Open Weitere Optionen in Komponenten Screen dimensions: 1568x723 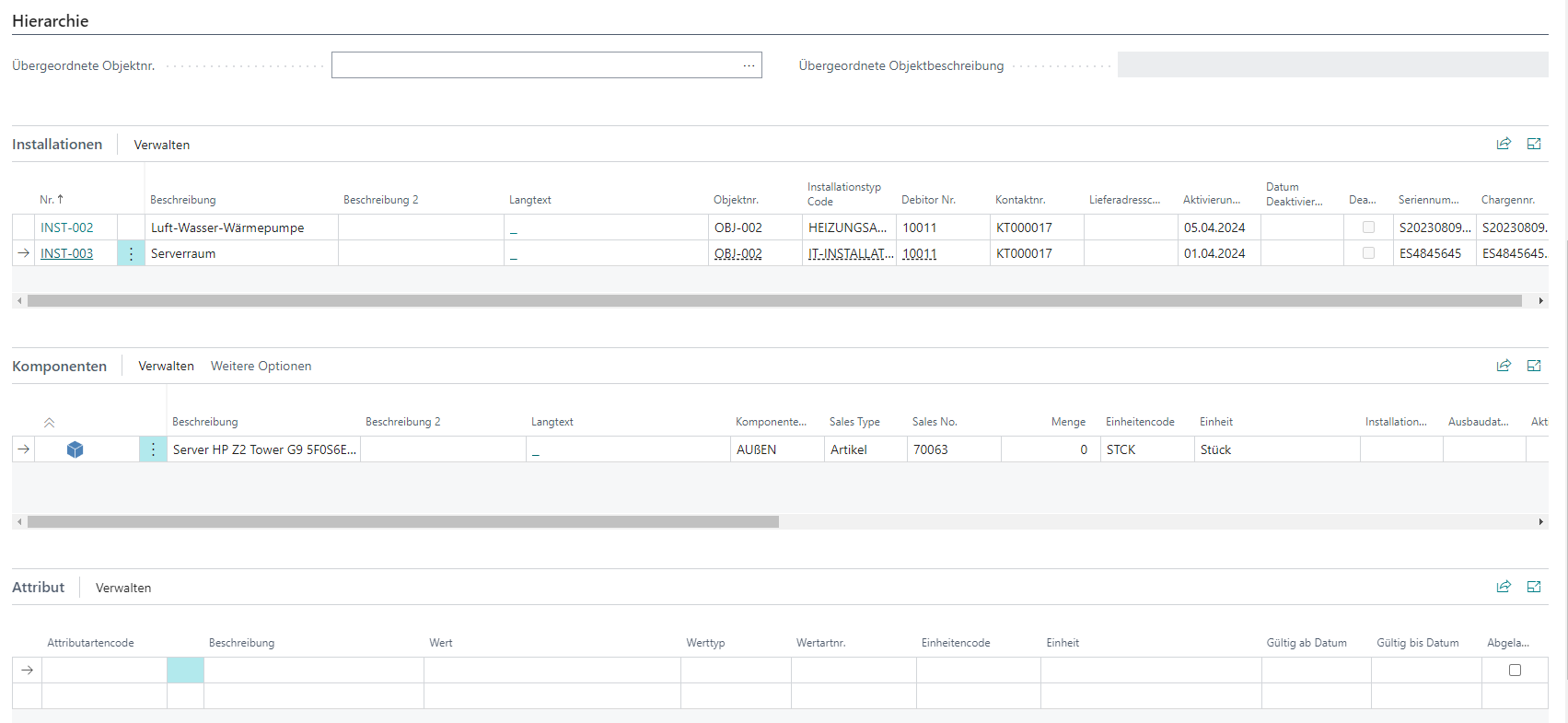click(261, 366)
